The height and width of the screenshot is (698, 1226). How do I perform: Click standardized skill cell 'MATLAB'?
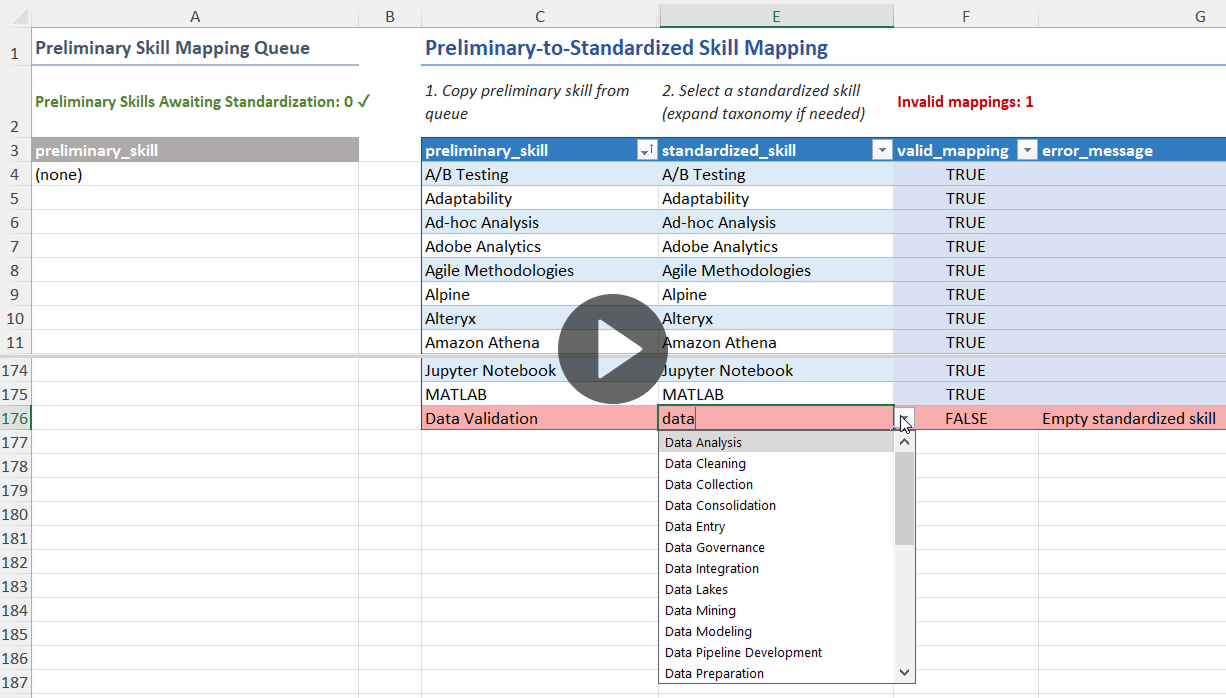tap(776, 394)
